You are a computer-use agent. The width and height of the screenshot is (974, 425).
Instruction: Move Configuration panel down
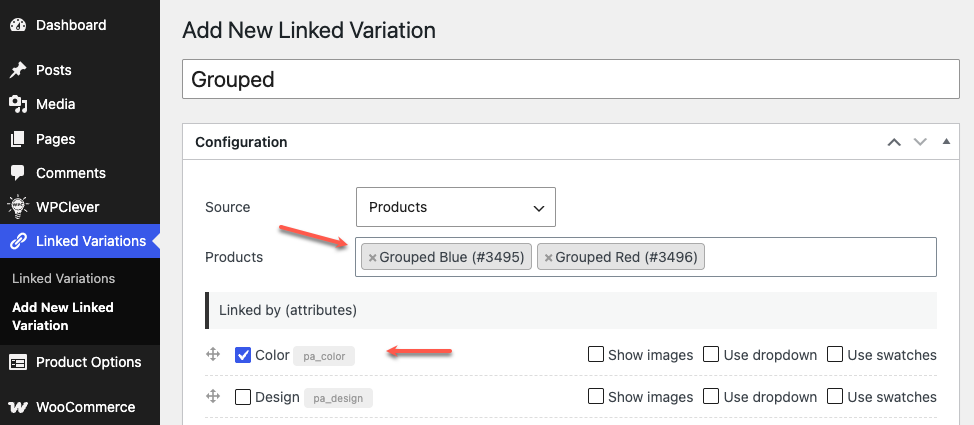[920, 142]
